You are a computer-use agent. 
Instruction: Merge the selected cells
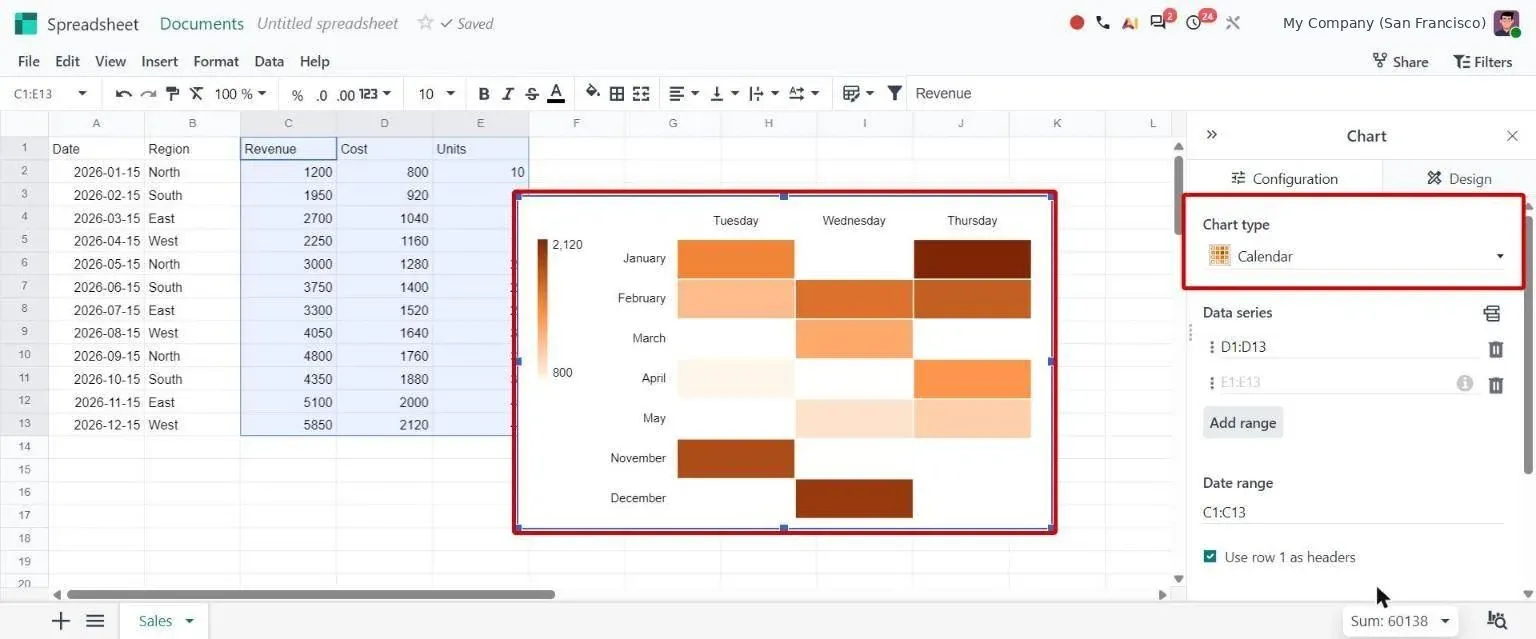coord(641,94)
